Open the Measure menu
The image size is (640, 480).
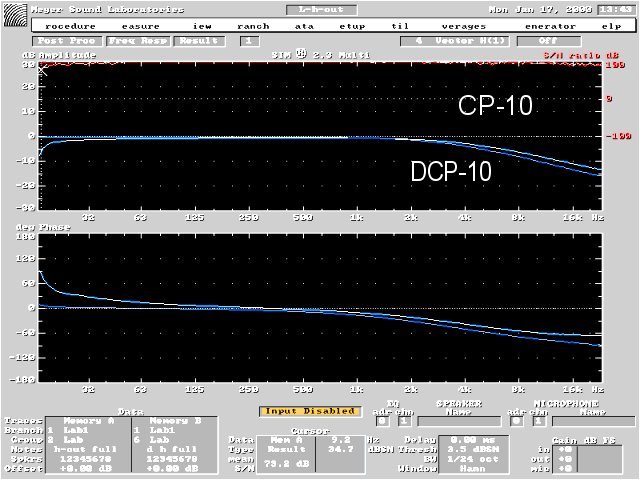click(140, 27)
